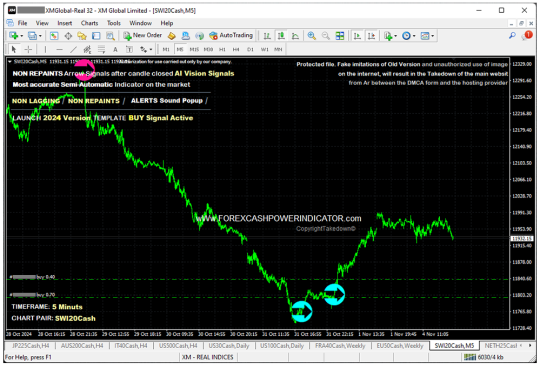Open search with magnifier icon
Viewport: 540px width, 369px height.
(x=512, y=35)
